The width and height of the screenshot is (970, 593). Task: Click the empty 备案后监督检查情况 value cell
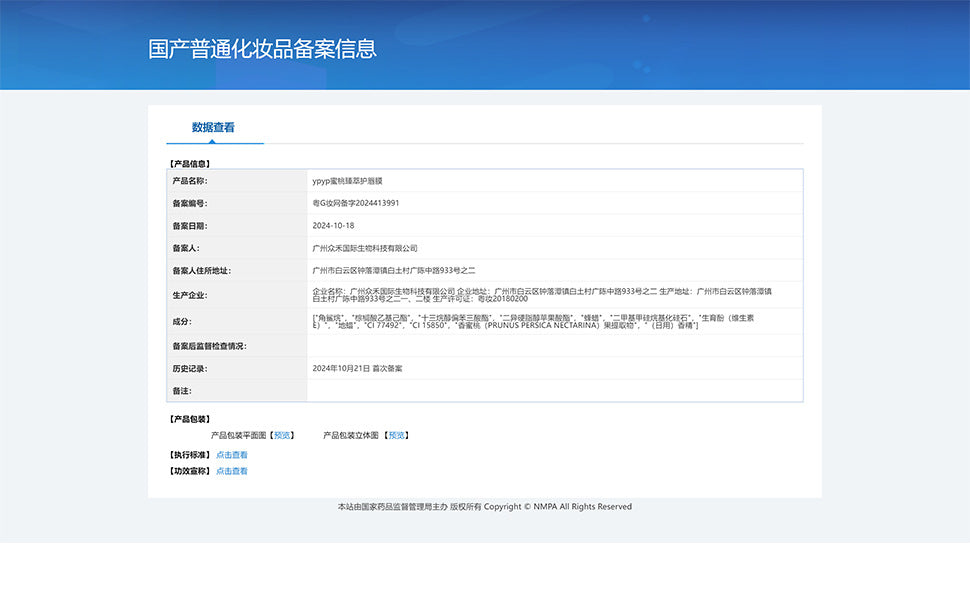click(x=554, y=346)
